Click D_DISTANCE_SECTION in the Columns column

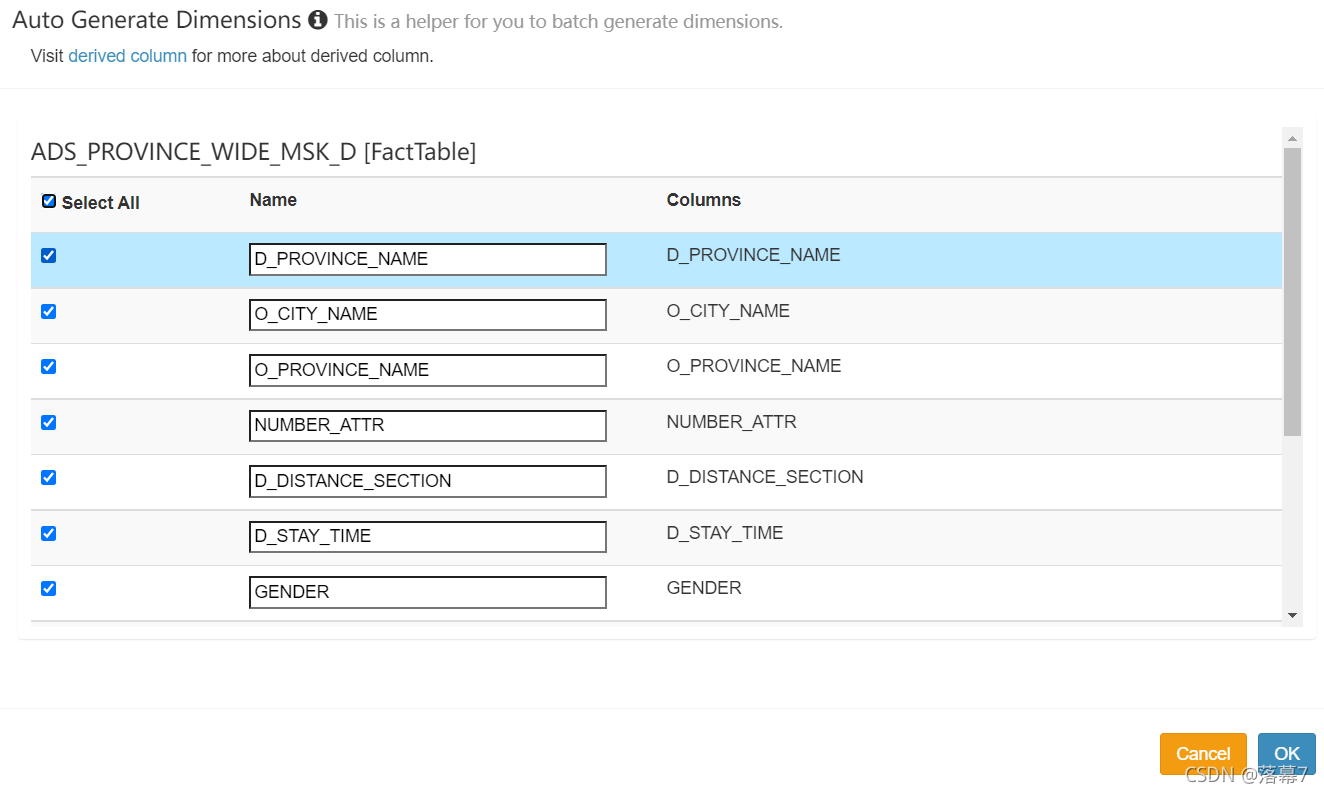(765, 477)
